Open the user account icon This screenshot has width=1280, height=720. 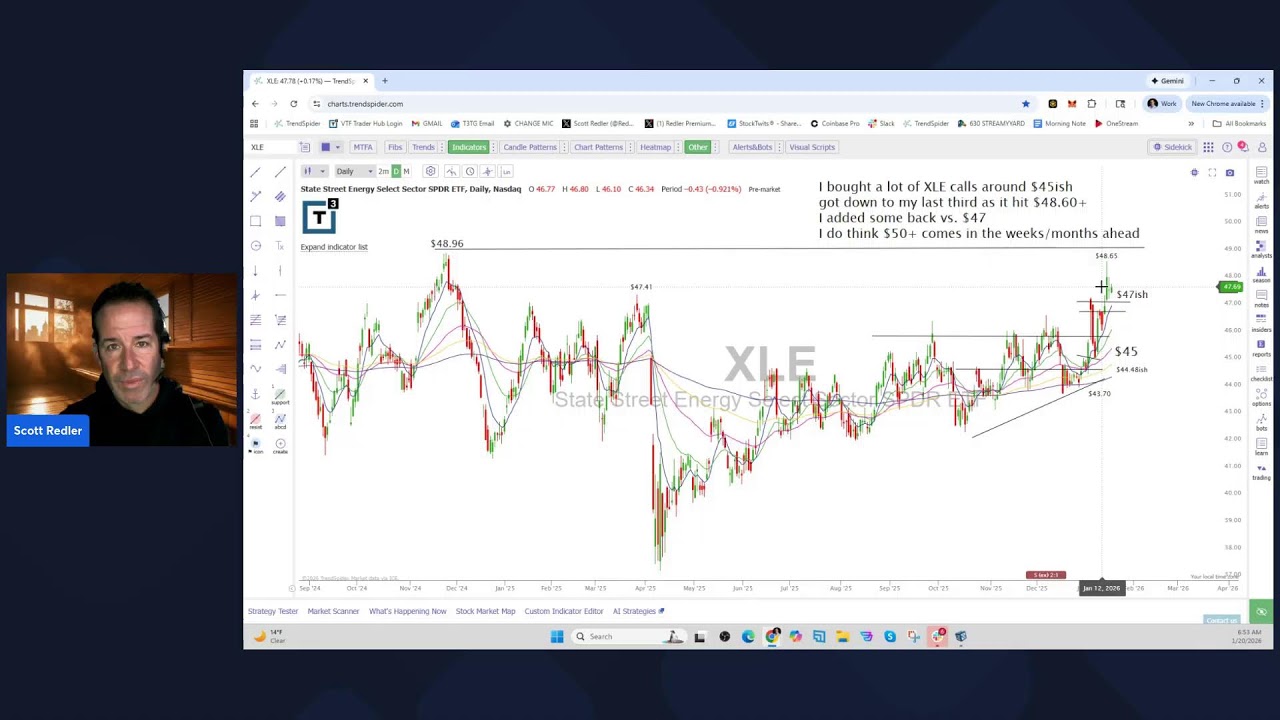point(1262,147)
